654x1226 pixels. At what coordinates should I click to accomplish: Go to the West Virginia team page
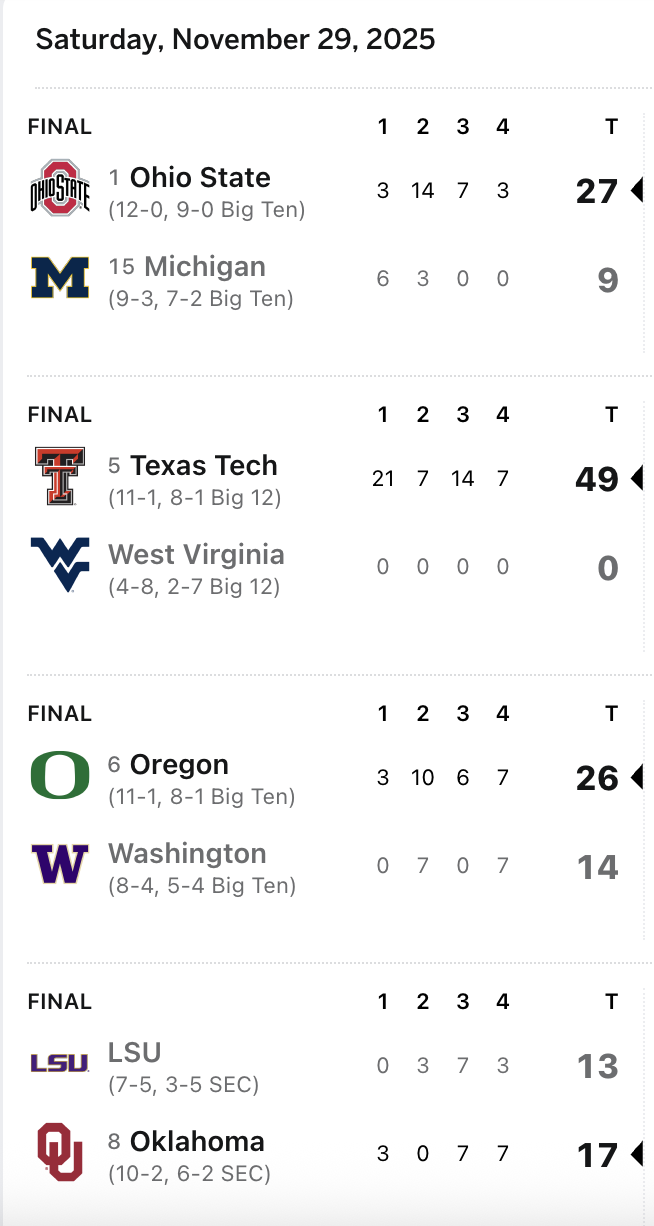click(x=196, y=555)
